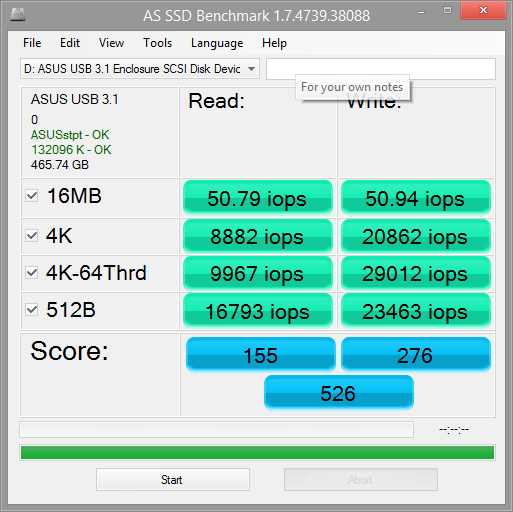Click the disabled Abort button
Image resolution: width=513 pixels, height=512 pixels.
(x=361, y=479)
